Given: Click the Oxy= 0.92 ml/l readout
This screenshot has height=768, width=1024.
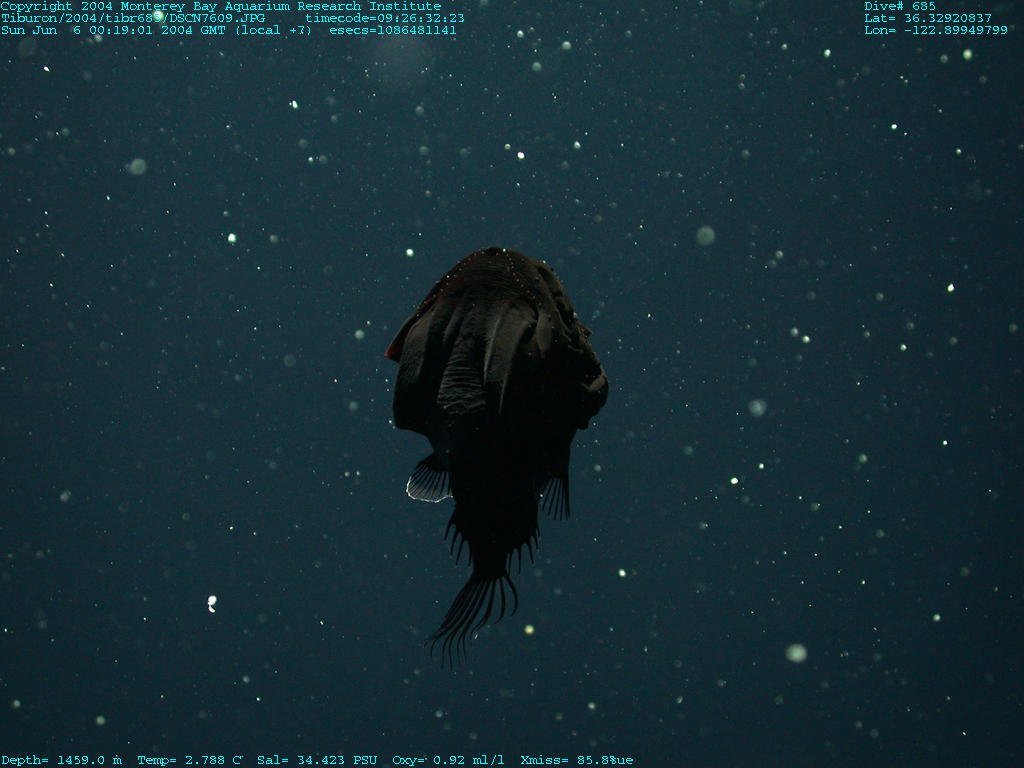Looking at the screenshot, I should [448, 761].
